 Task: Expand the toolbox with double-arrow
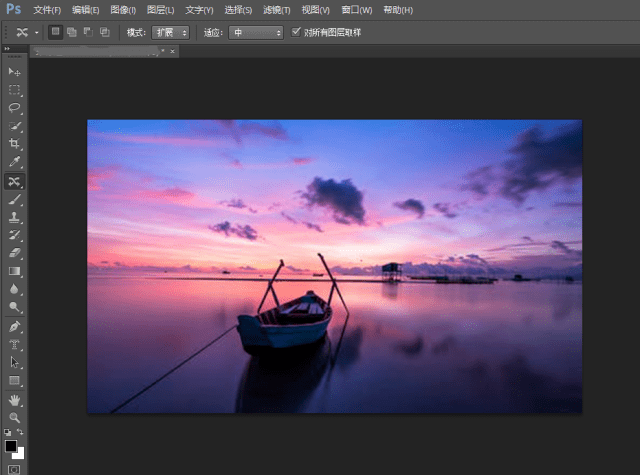(x=7, y=49)
